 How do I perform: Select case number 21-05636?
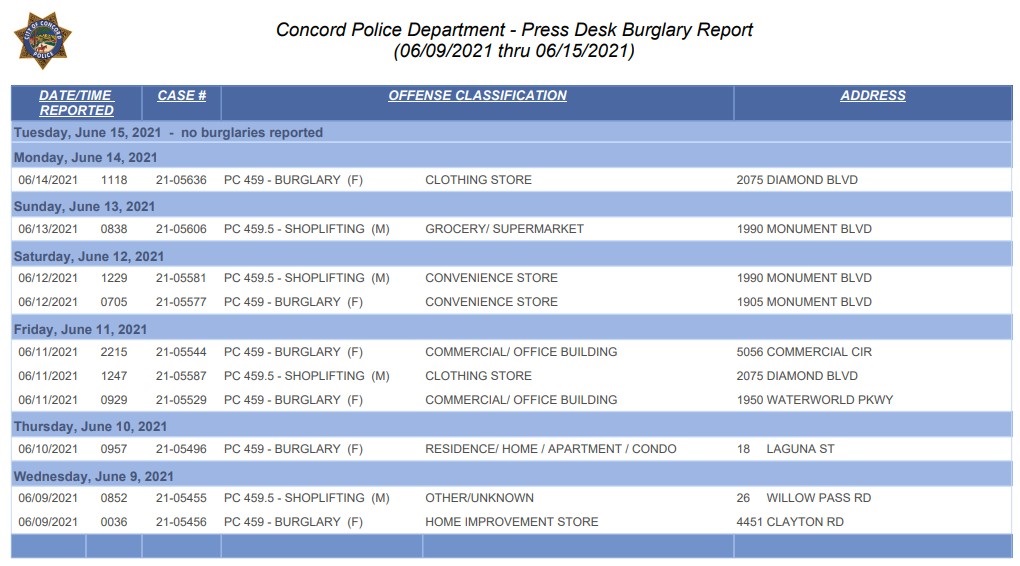point(181,180)
